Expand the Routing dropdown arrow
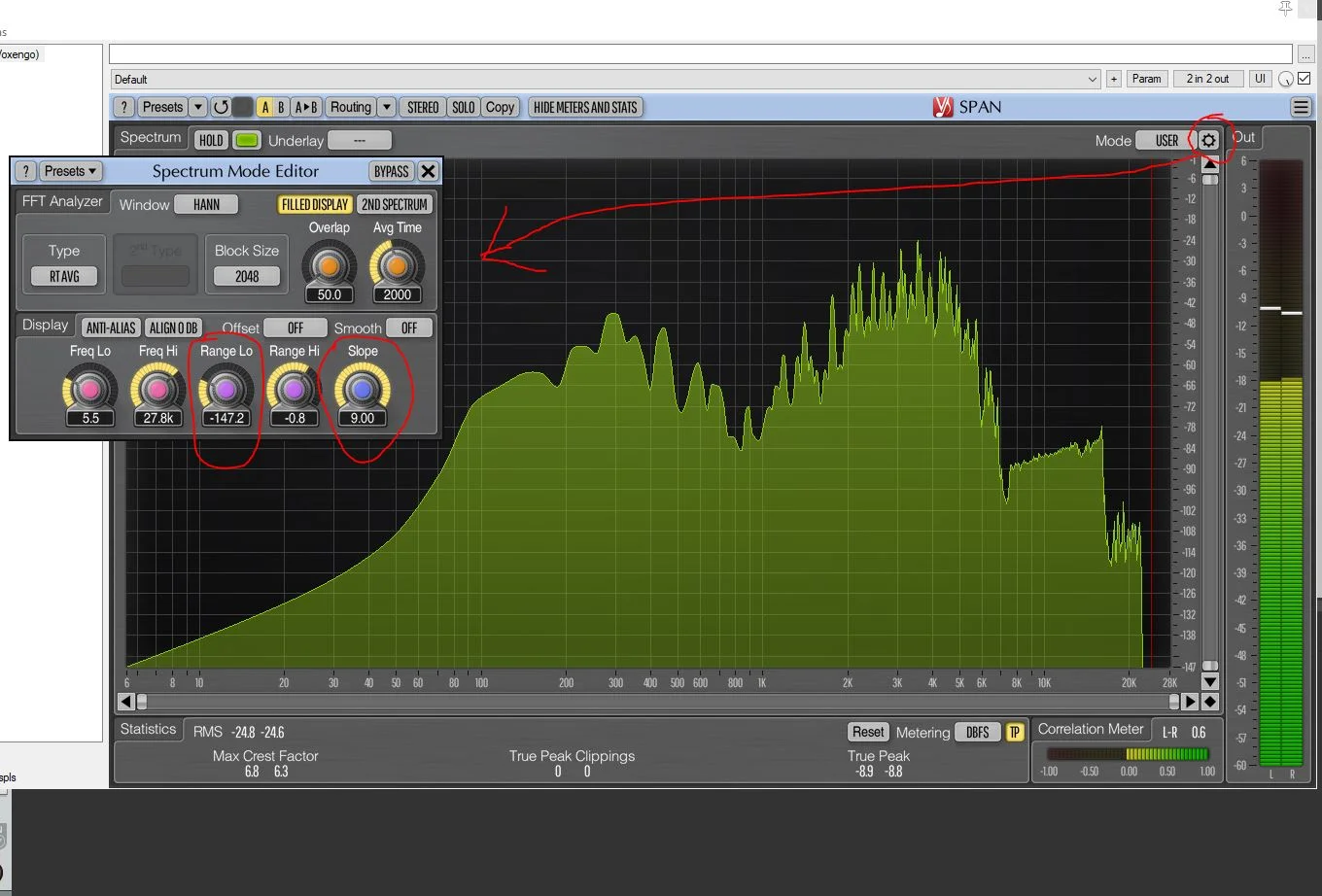The image size is (1322, 896). (387, 107)
